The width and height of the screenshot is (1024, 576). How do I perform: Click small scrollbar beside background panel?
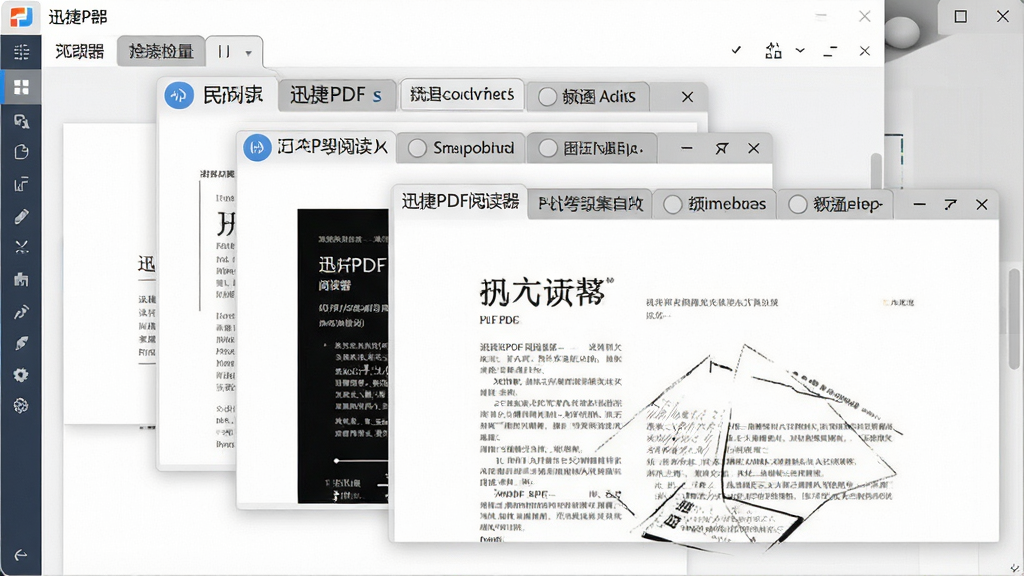pos(876,171)
